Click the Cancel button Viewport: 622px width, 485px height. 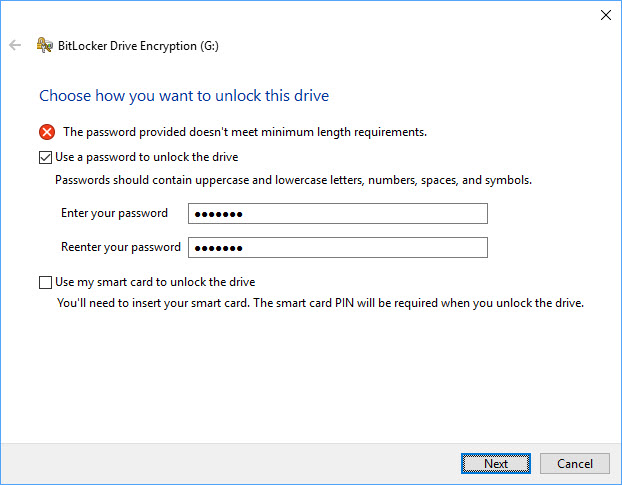point(575,464)
